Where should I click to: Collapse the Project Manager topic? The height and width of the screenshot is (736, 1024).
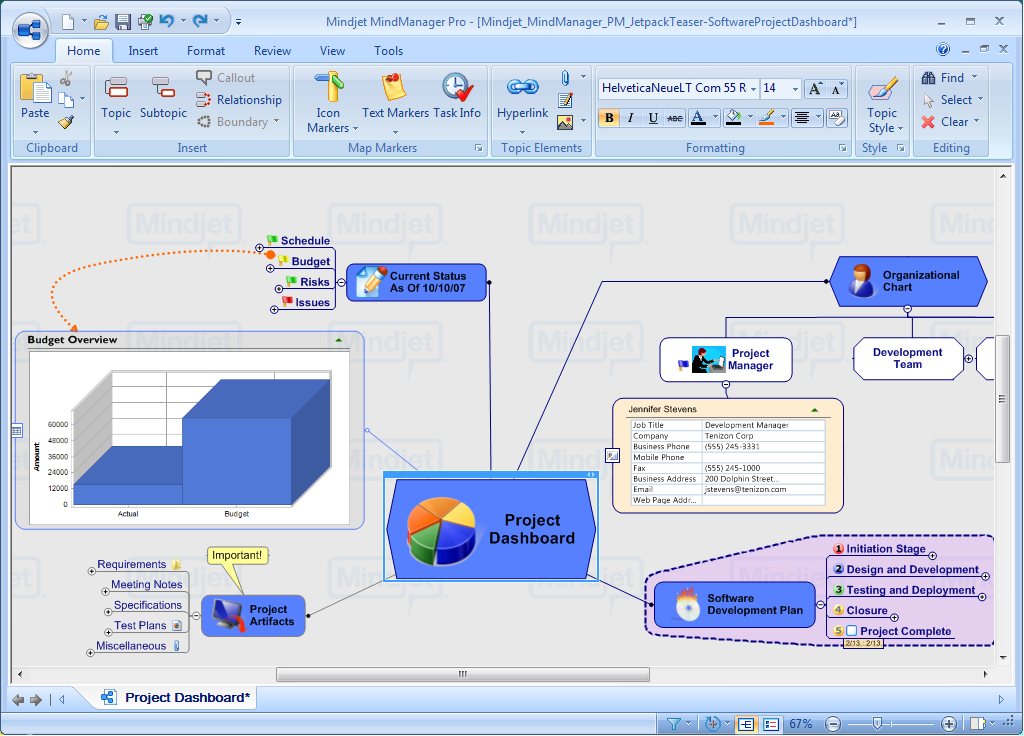[x=725, y=384]
